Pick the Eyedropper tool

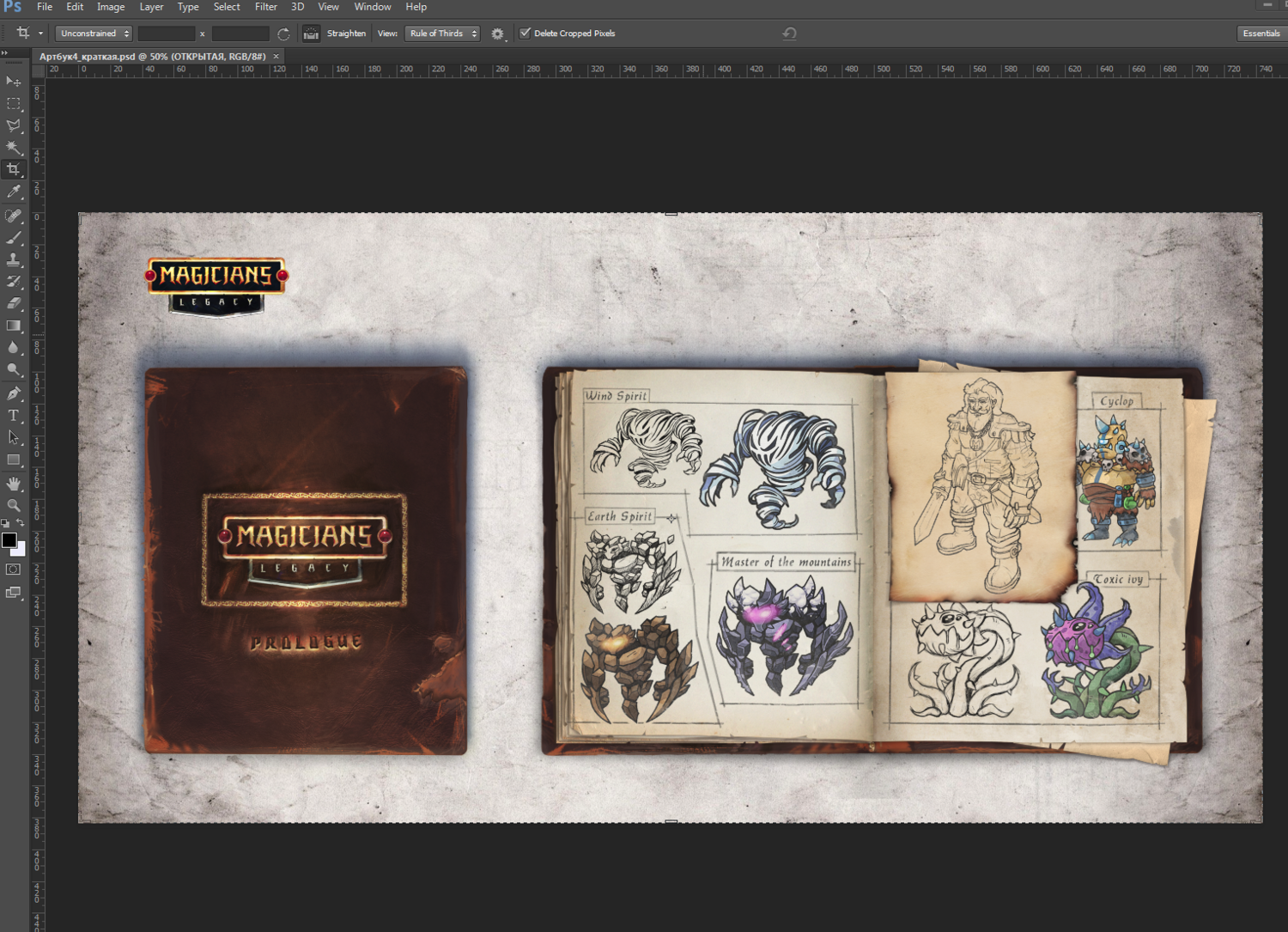click(x=14, y=192)
